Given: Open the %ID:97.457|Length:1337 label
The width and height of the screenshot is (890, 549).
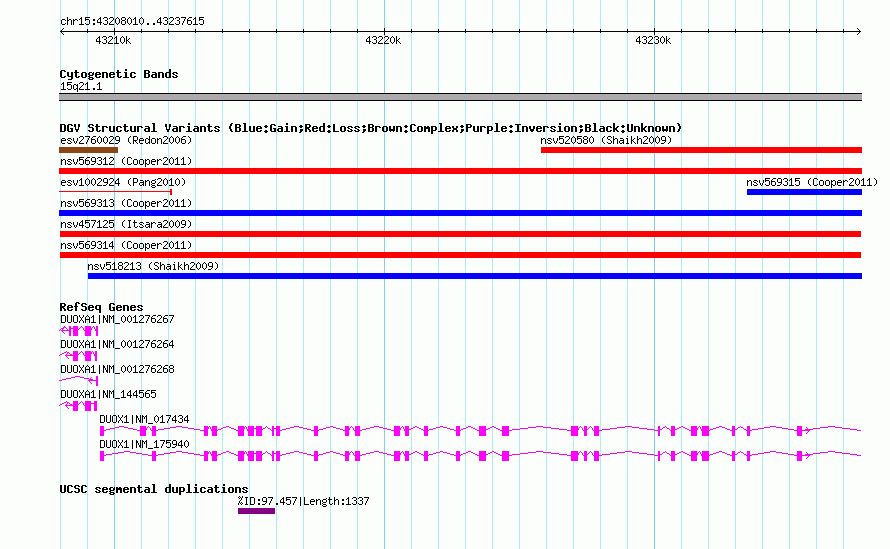Looking at the screenshot, I should pyautogui.click(x=303, y=501).
